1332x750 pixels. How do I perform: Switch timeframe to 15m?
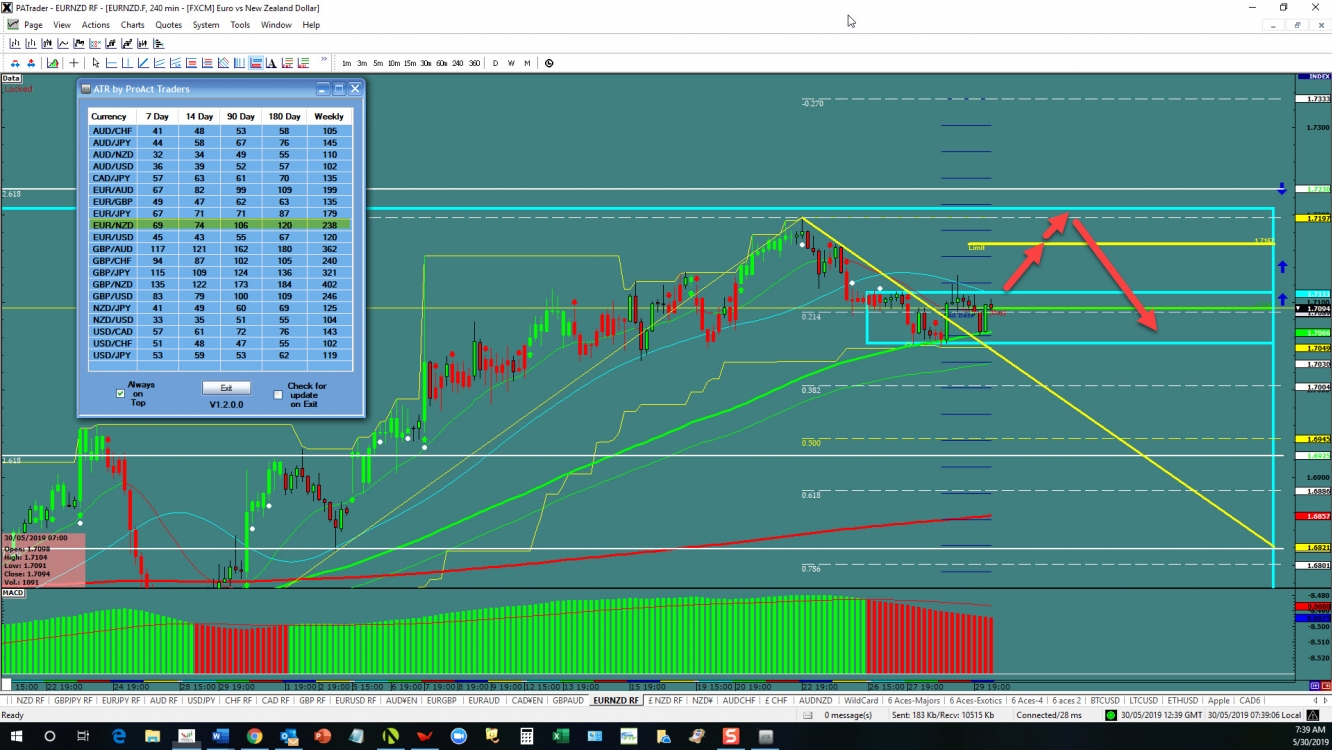(x=410, y=63)
